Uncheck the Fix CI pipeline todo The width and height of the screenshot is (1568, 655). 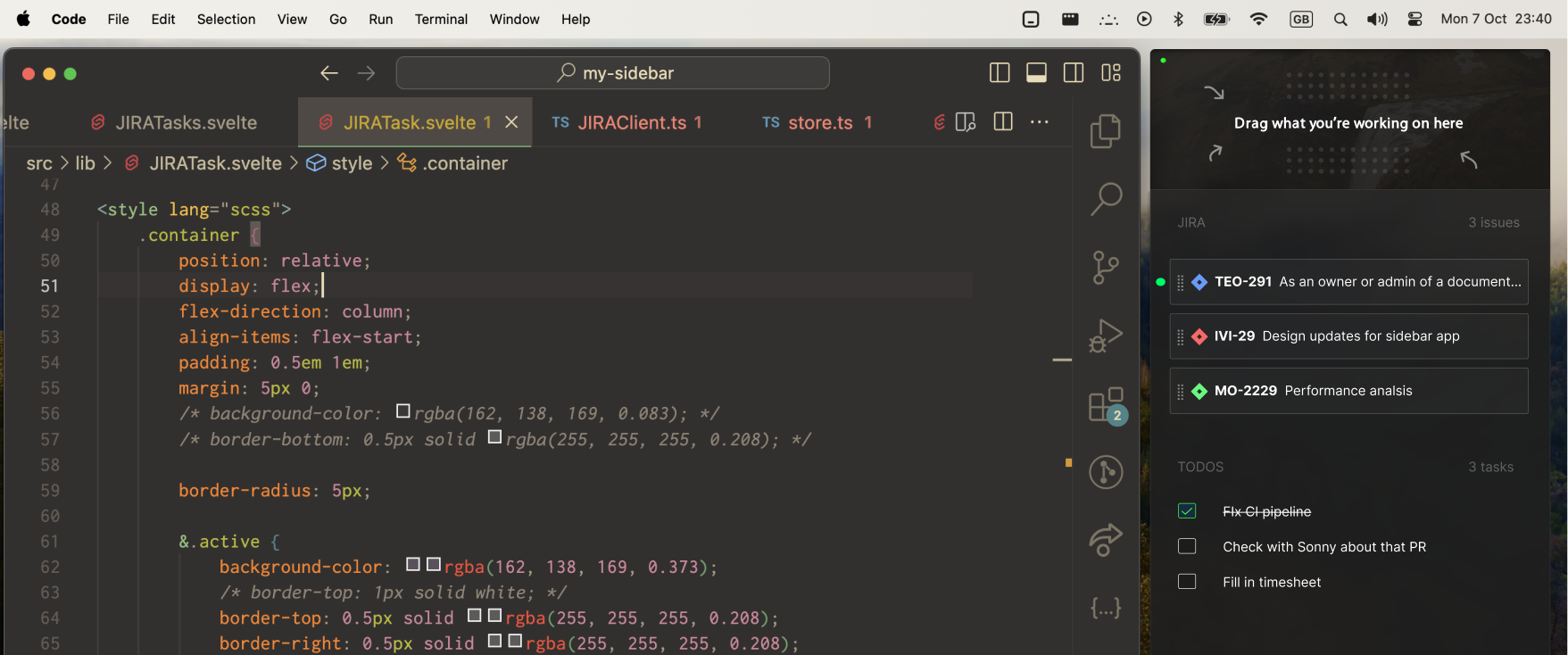pyautogui.click(x=1187, y=511)
